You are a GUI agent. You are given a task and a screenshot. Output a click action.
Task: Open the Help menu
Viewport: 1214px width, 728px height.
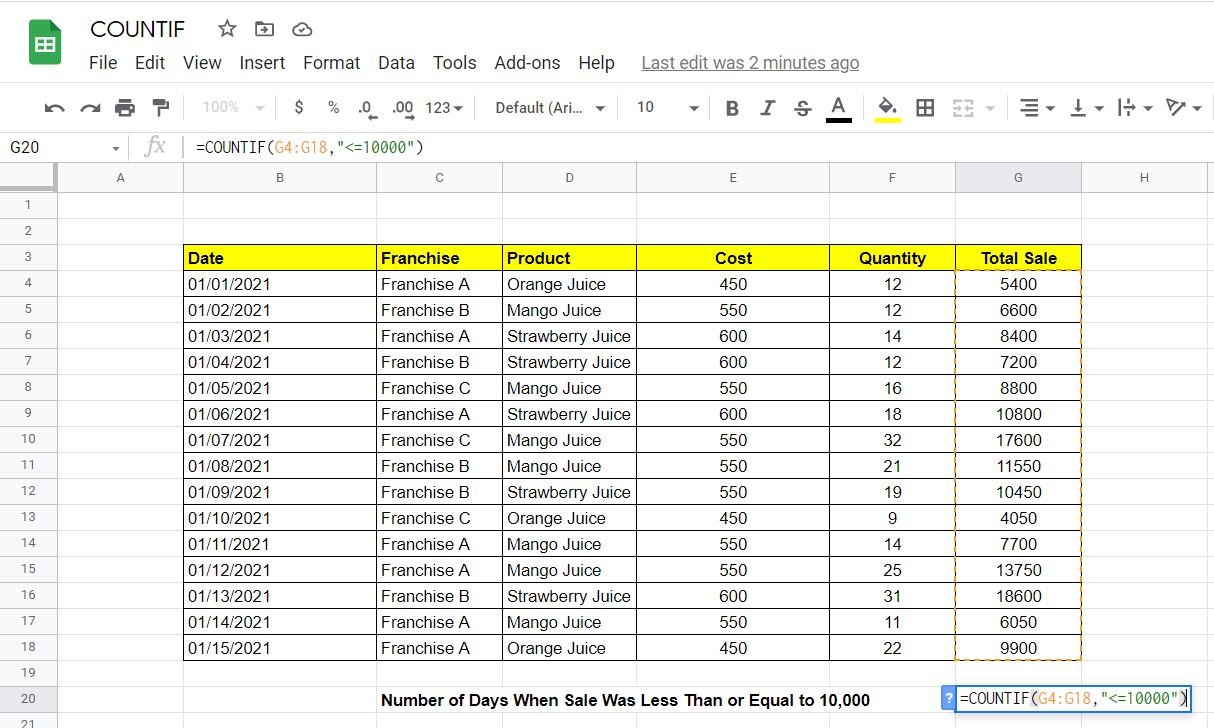(x=596, y=62)
